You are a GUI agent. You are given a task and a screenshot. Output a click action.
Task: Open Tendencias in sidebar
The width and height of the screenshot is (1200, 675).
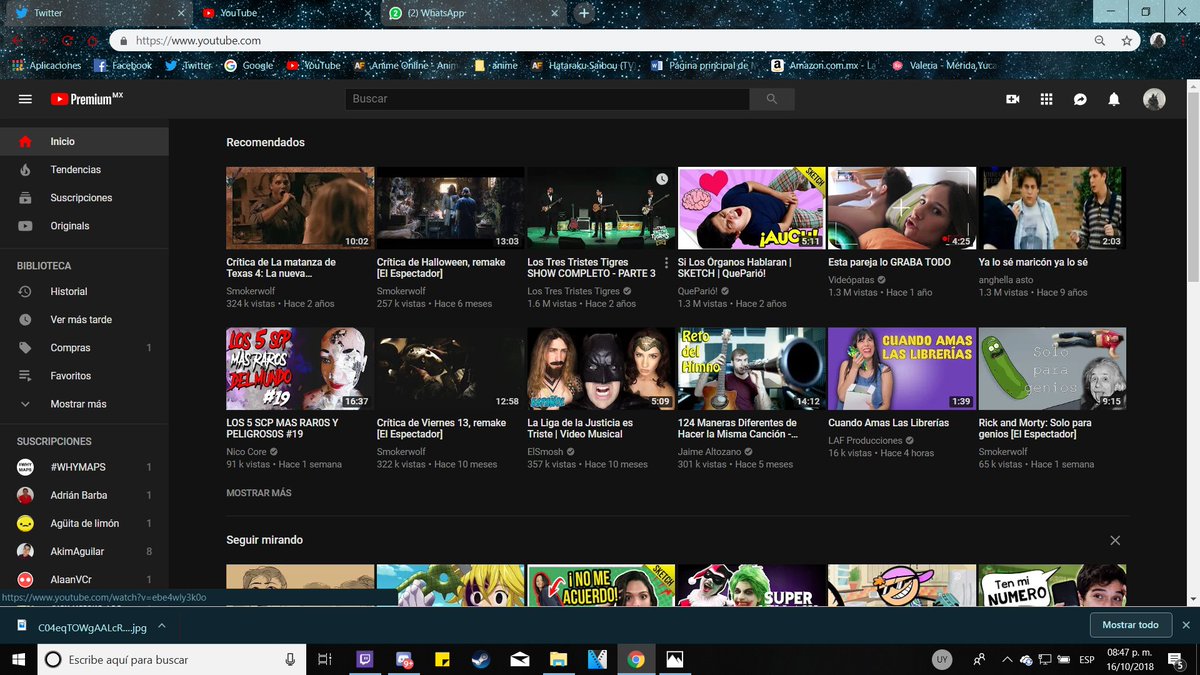point(84,170)
